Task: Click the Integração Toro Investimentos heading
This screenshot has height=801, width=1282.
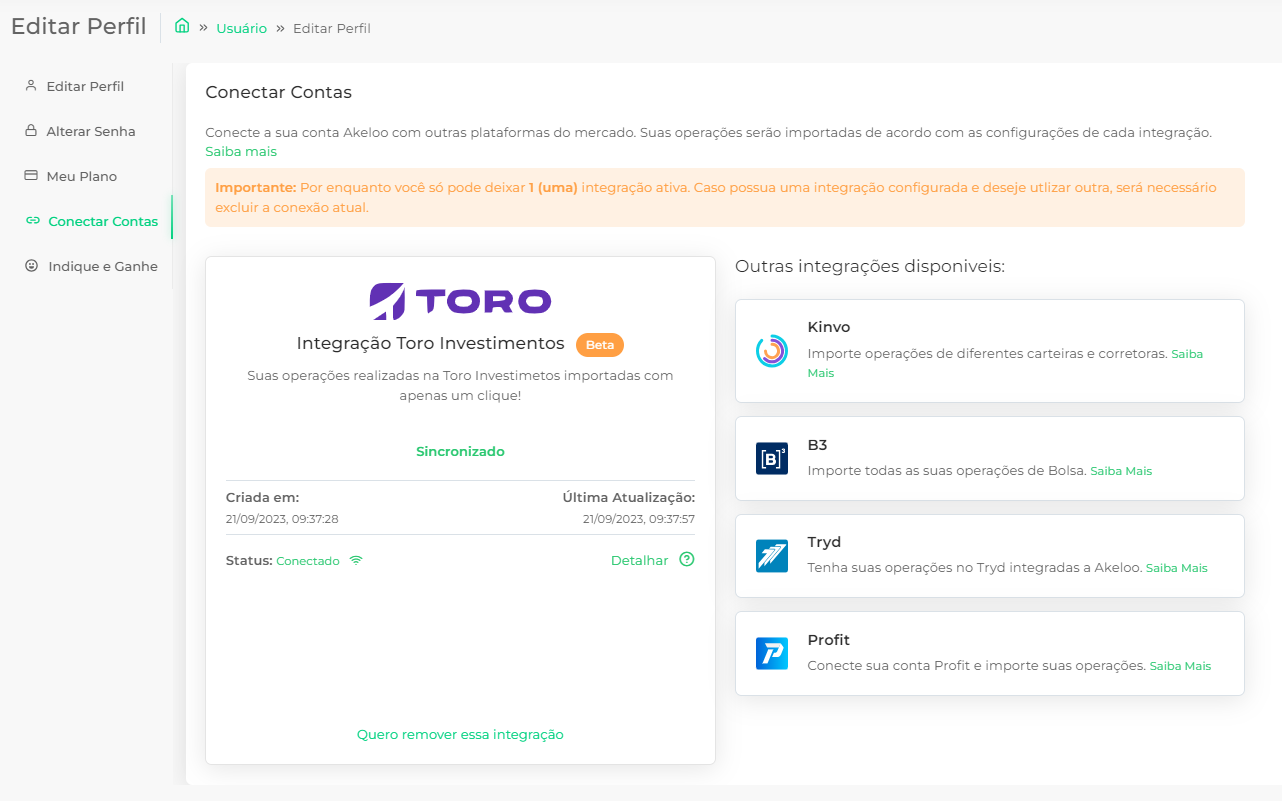Action: tap(431, 343)
